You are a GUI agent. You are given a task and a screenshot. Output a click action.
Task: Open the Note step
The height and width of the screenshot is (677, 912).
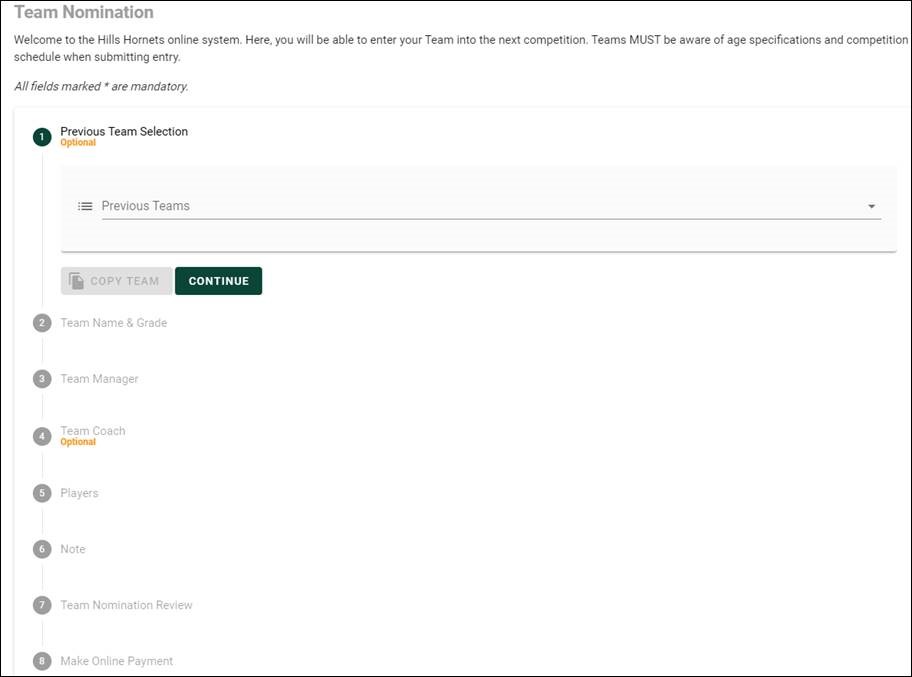(x=73, y=549)
